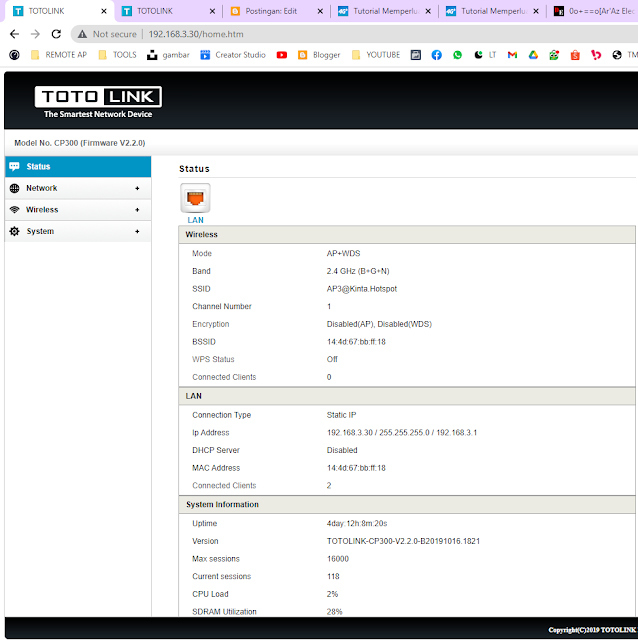
Task: Select Max sessions value 16000
Action: pos(338,559)
